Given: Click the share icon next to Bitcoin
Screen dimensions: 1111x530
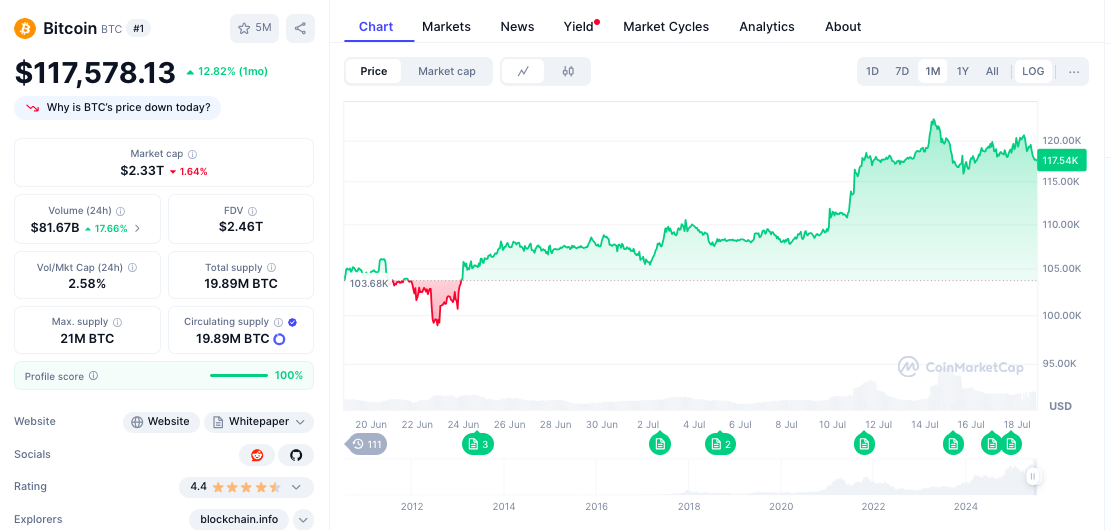Looking at the screenshot, I should pos(300,28).
